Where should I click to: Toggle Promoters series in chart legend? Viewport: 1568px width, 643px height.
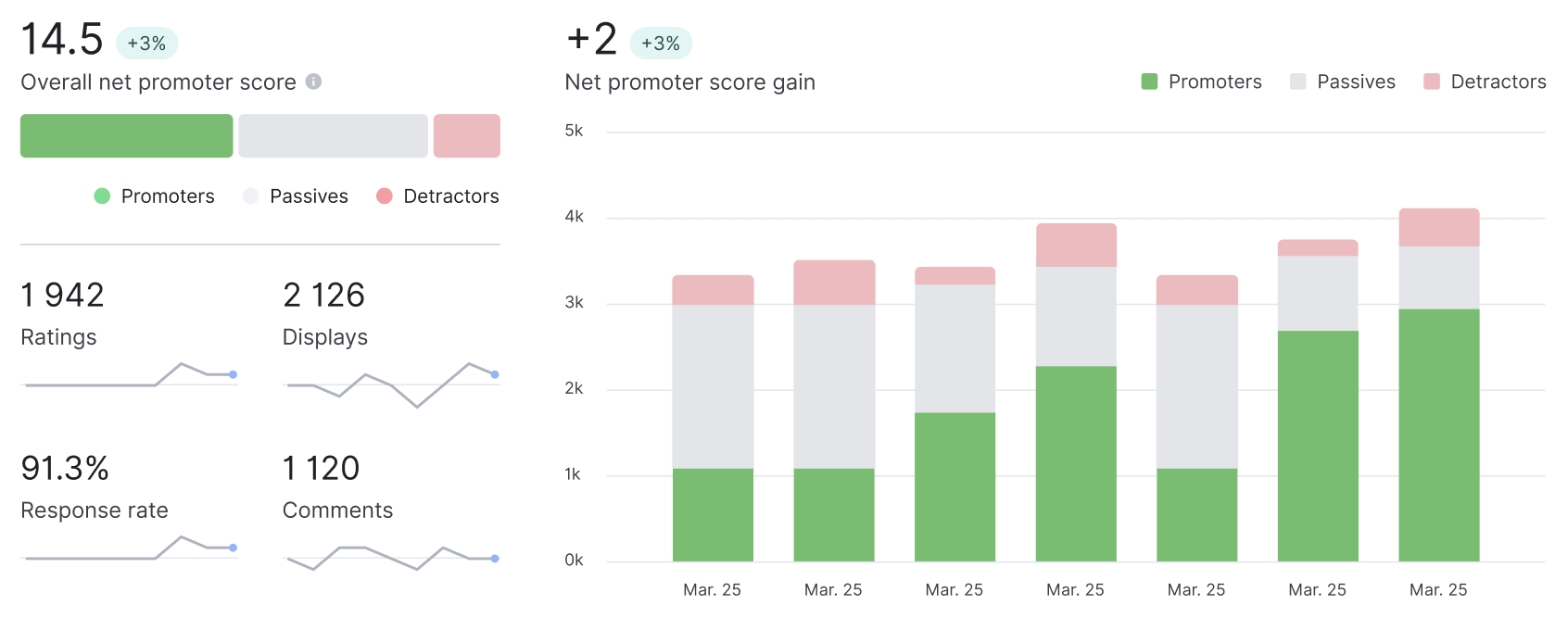pos(1201,82)
